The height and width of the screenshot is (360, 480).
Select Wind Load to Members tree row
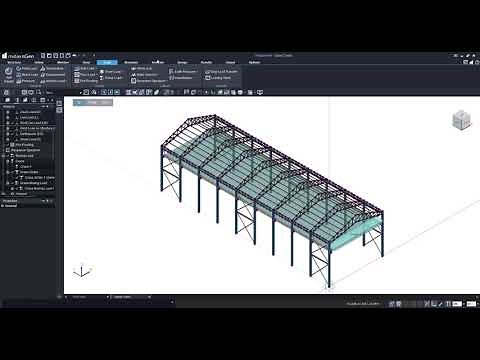pos(37,128)
